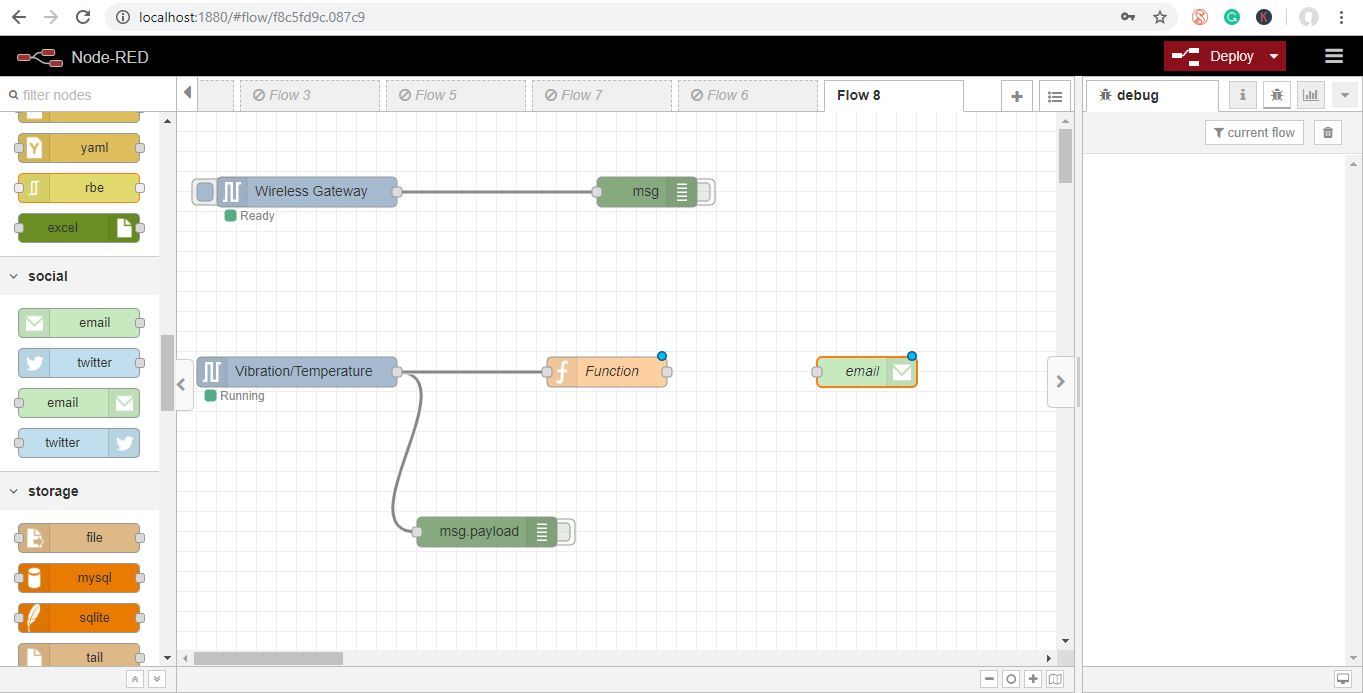This screenshot has height=693, width=1363.
Task: Open the sidebar tabs dropdown arrow
Action: coord(1344,95)
